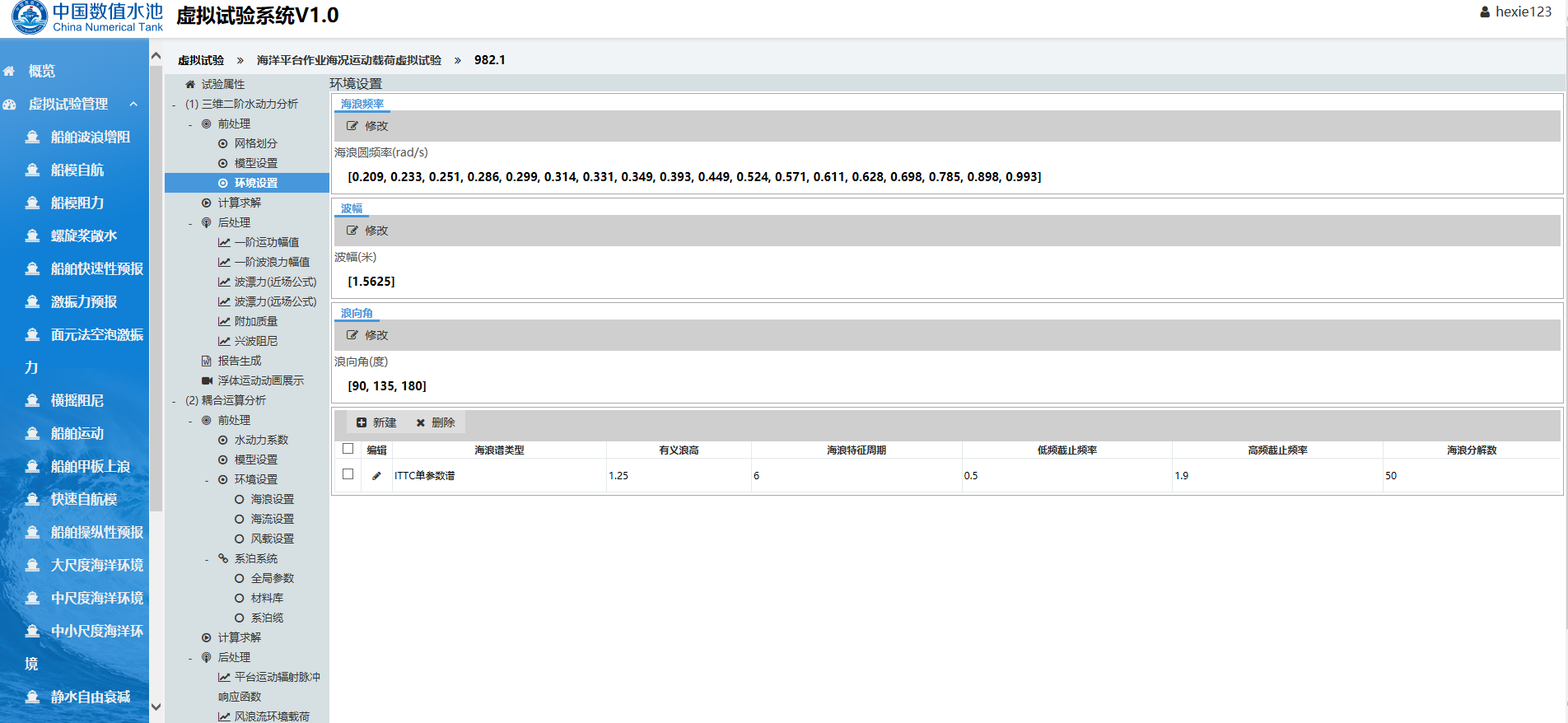Viewport: 1568px width, 723px height.
Task: Click 修改 under the 海浪频率 section
Action: [x=367, y=126]
